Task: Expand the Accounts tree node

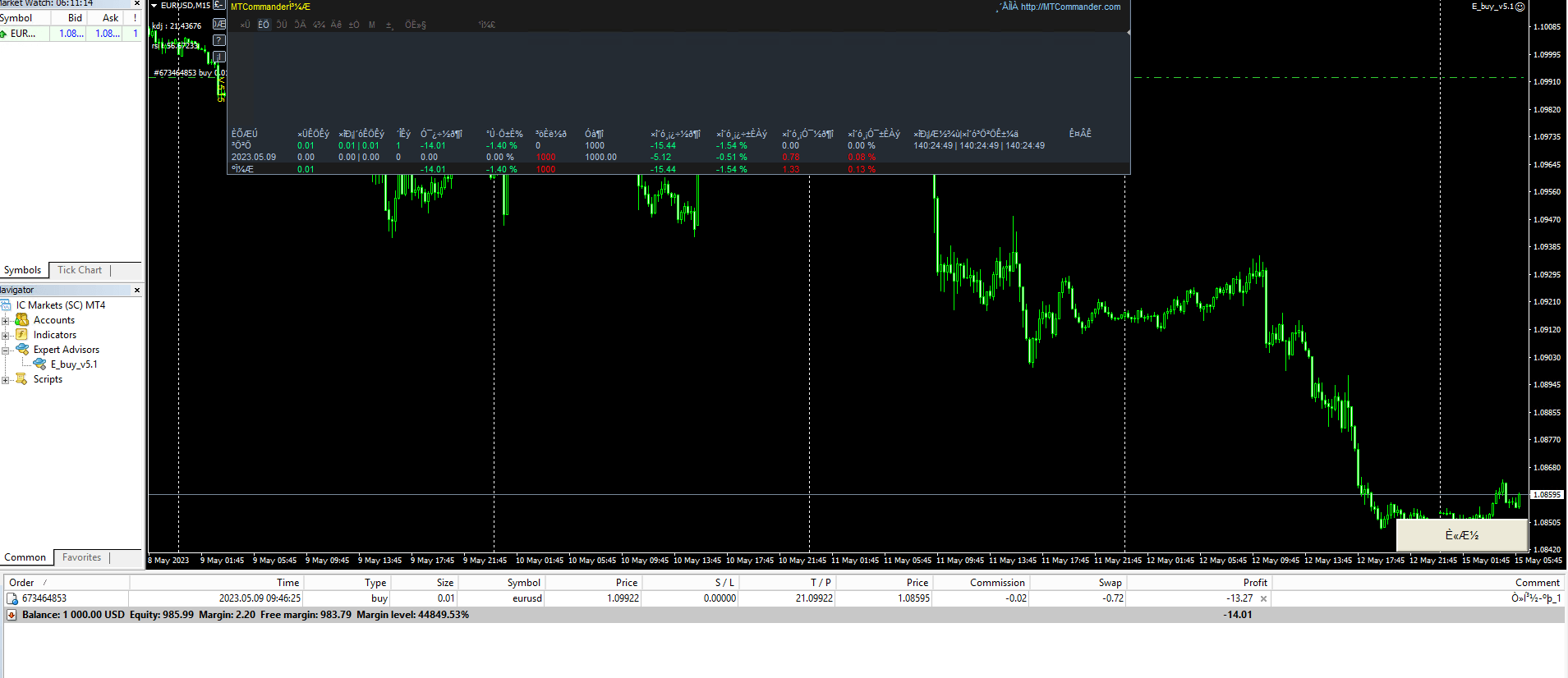Action: point(6,320)
